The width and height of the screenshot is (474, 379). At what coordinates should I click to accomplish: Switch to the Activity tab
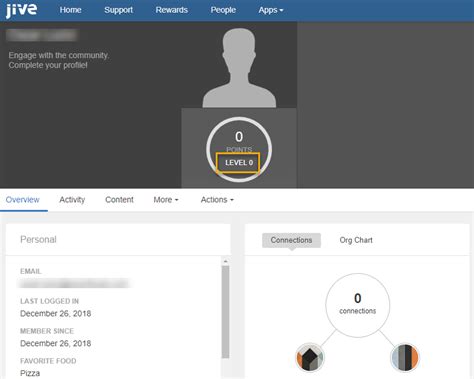point(72,200)
